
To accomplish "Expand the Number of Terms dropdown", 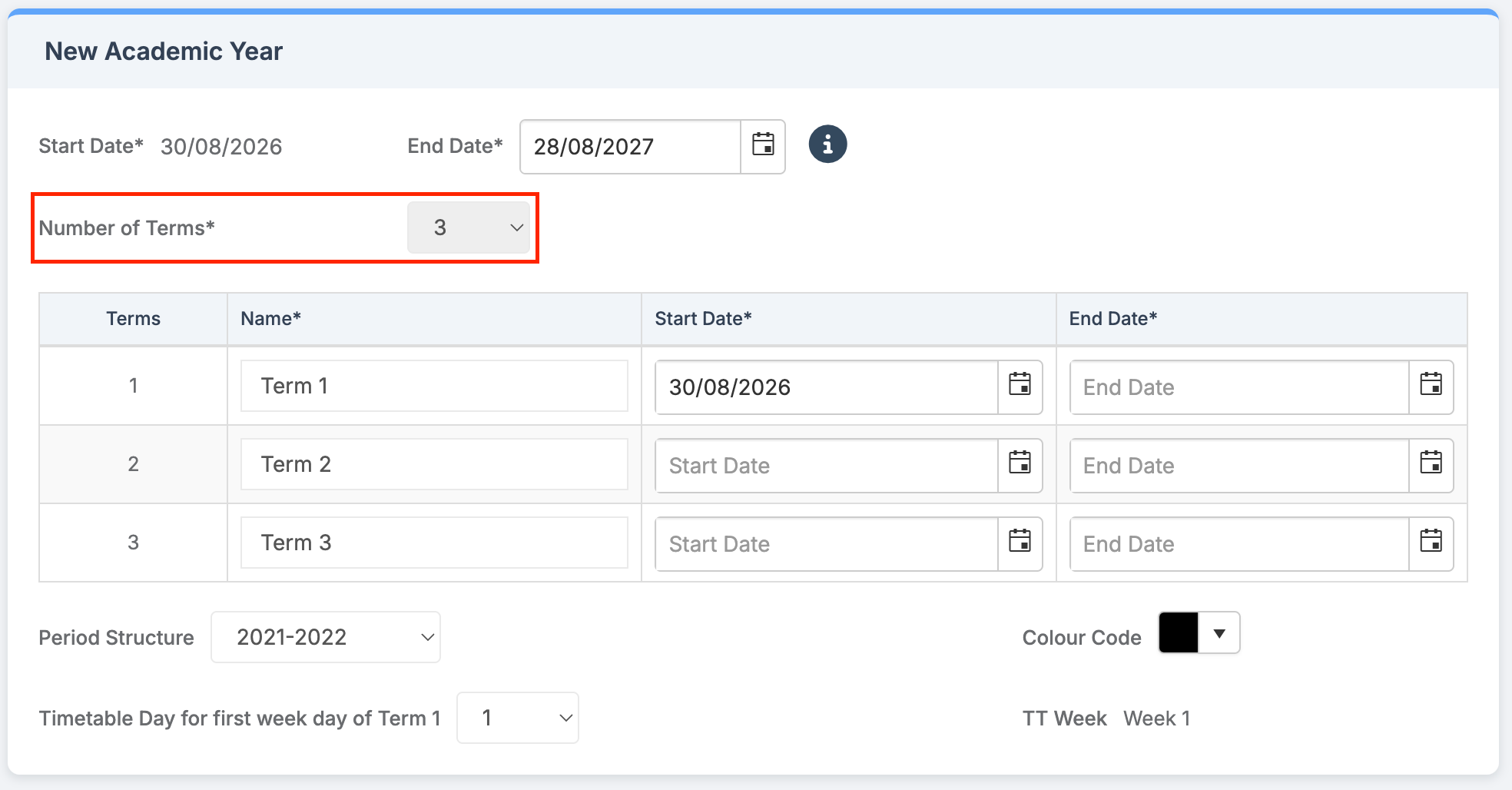I will tap(469, 227).
